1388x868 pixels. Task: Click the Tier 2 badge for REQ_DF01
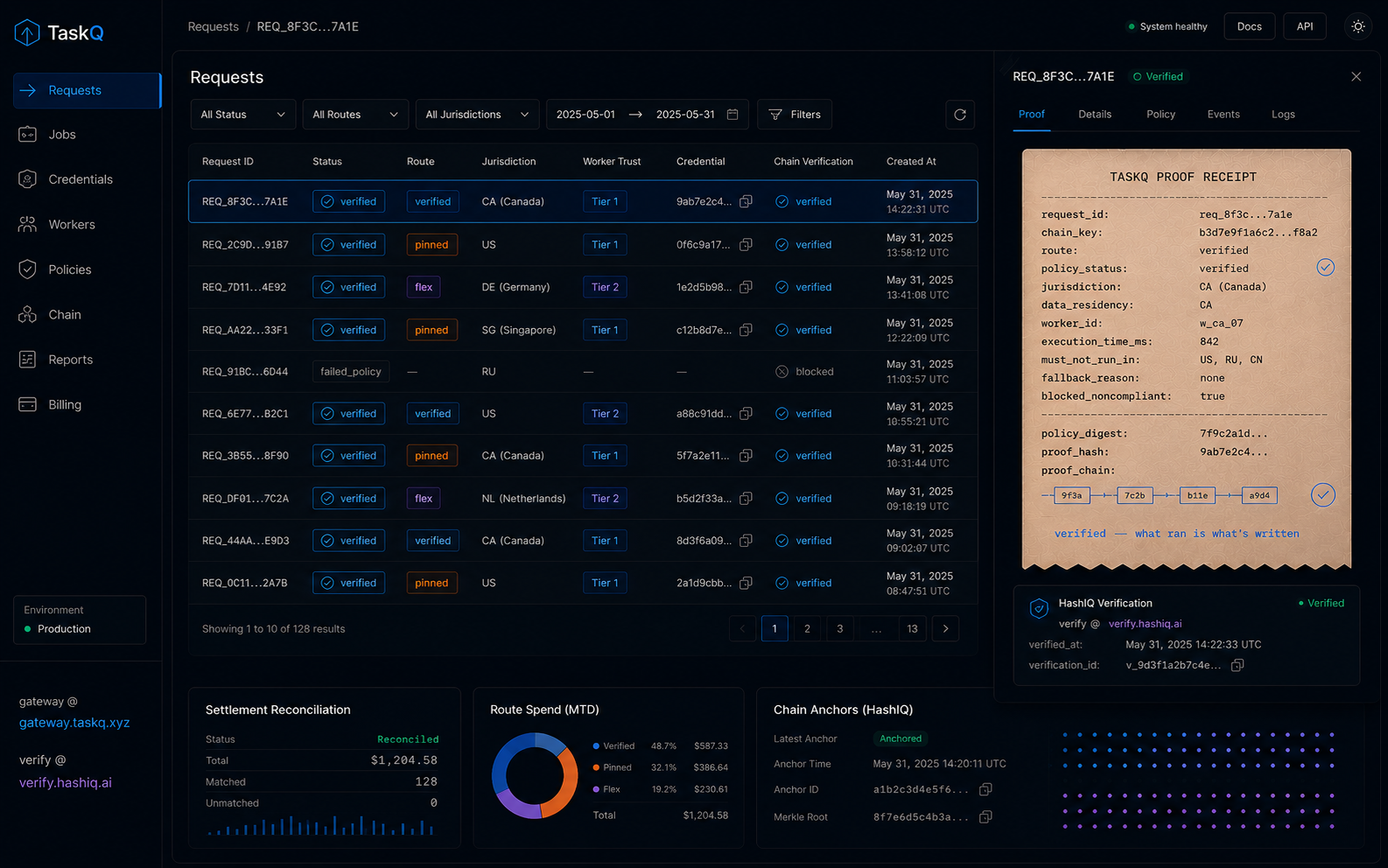pos(605,499)
